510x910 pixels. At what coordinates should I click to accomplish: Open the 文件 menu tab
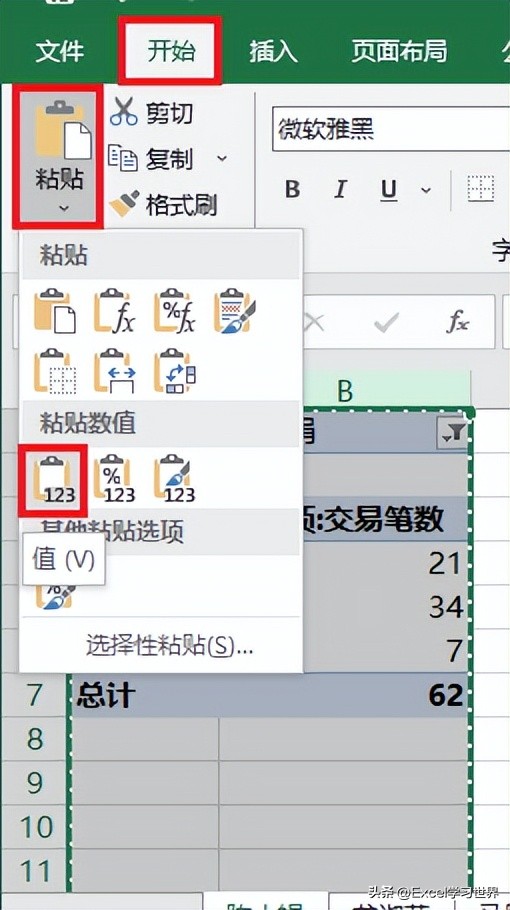tap(59, 52)
